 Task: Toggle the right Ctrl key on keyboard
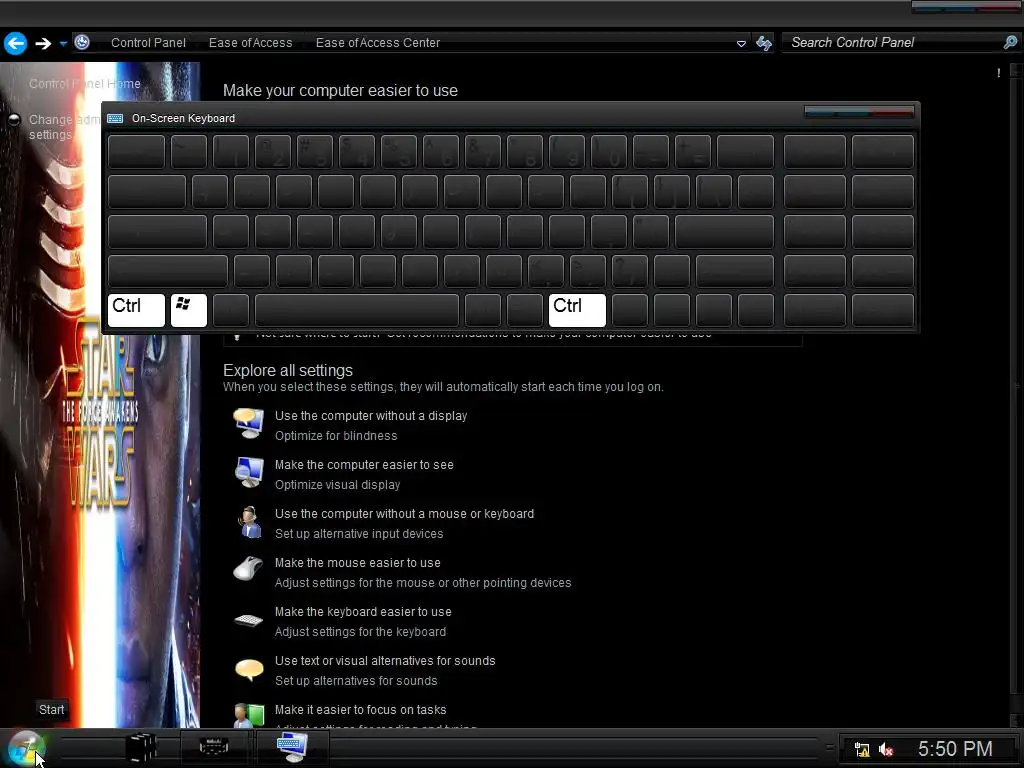click(x=577, y=310)
